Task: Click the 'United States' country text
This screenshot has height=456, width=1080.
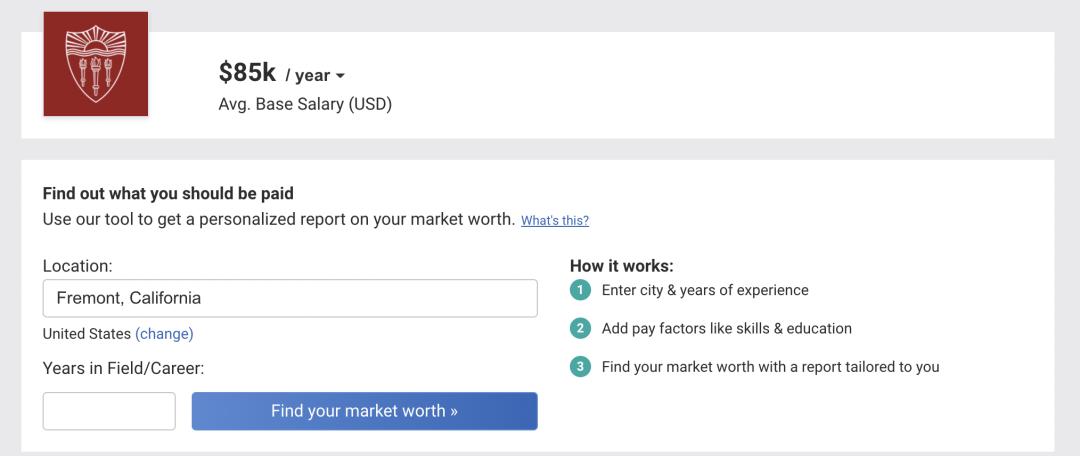Action: (87, 334)
